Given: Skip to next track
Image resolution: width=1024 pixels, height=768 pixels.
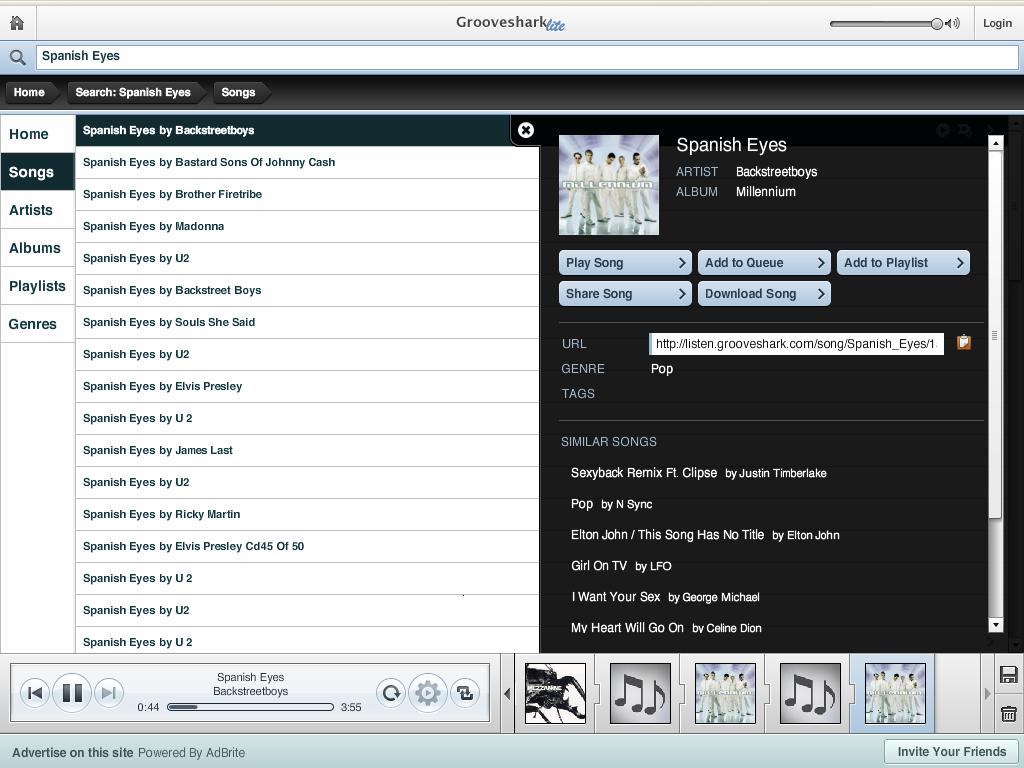Looking at the screenshot, I should [108, 693].
